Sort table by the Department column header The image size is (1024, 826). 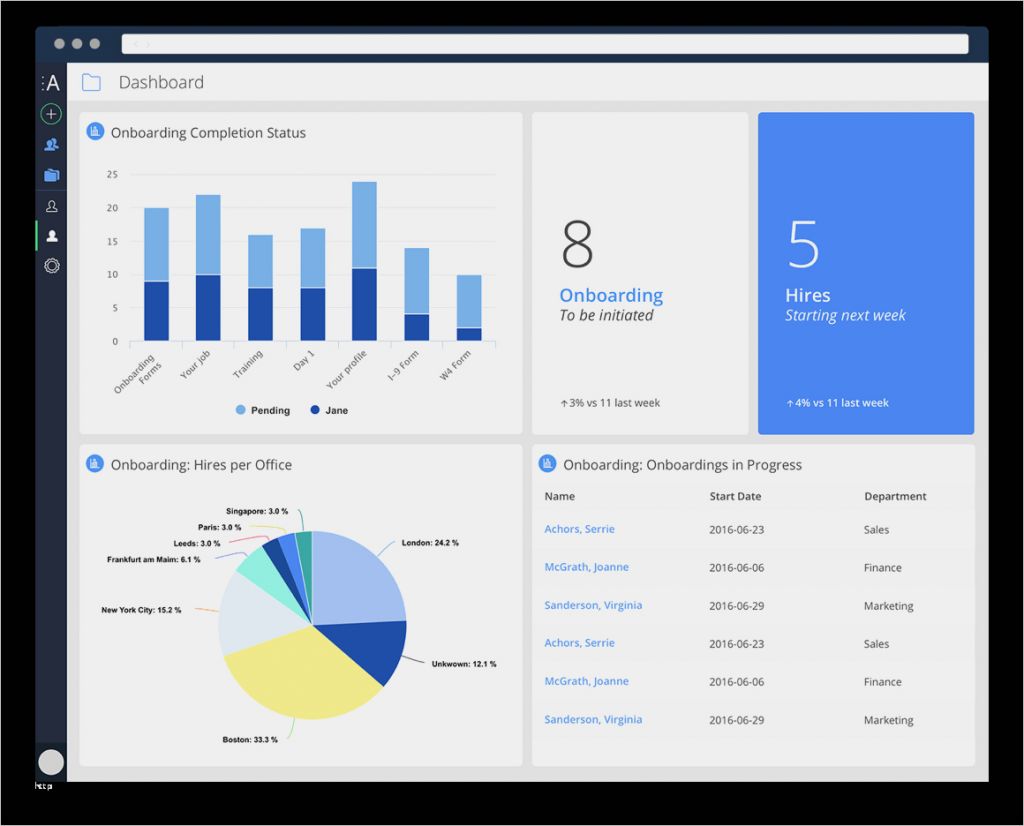(x=895, y=496)
